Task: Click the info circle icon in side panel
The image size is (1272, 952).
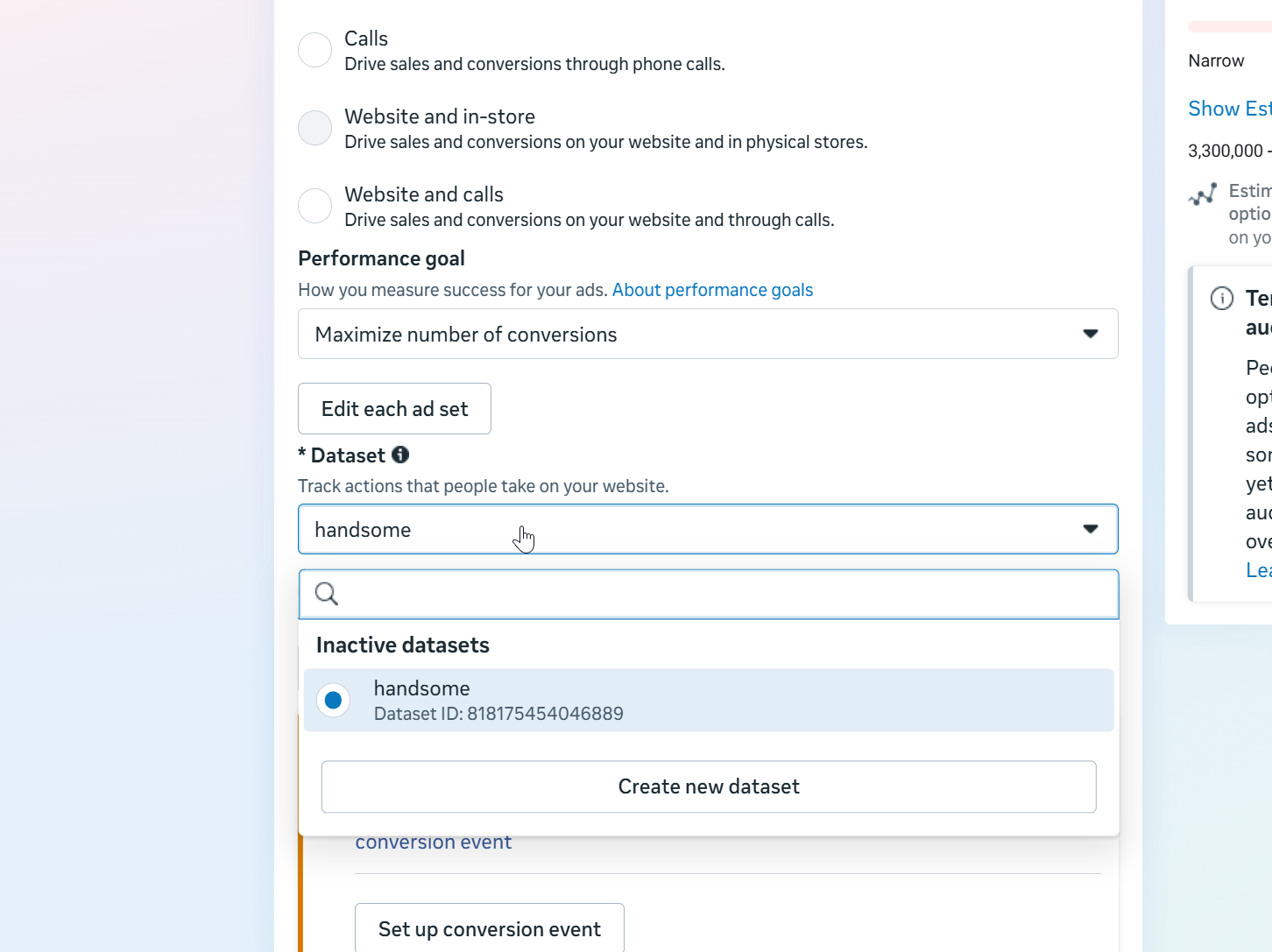Action: click(x=1221, y=299)
